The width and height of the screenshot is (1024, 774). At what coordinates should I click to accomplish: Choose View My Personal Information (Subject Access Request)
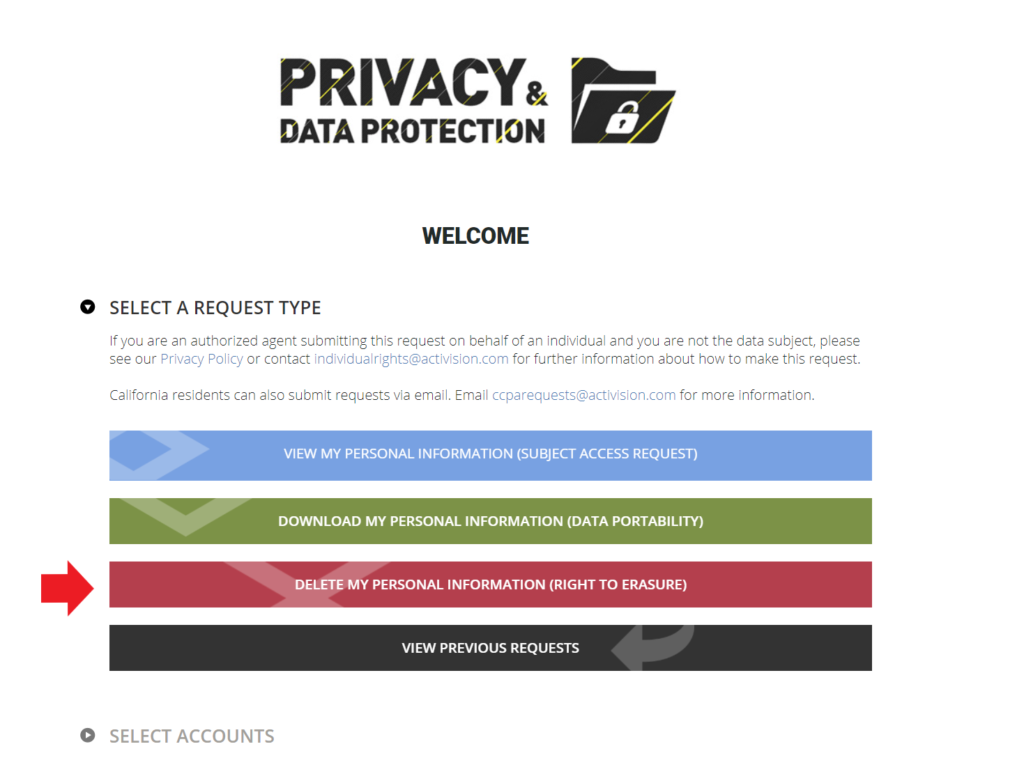pos(490,454)
